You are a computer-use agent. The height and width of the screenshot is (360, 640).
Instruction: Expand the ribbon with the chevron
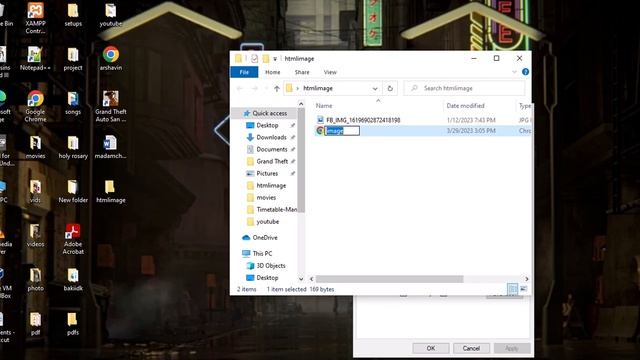(x=514, y=72)
